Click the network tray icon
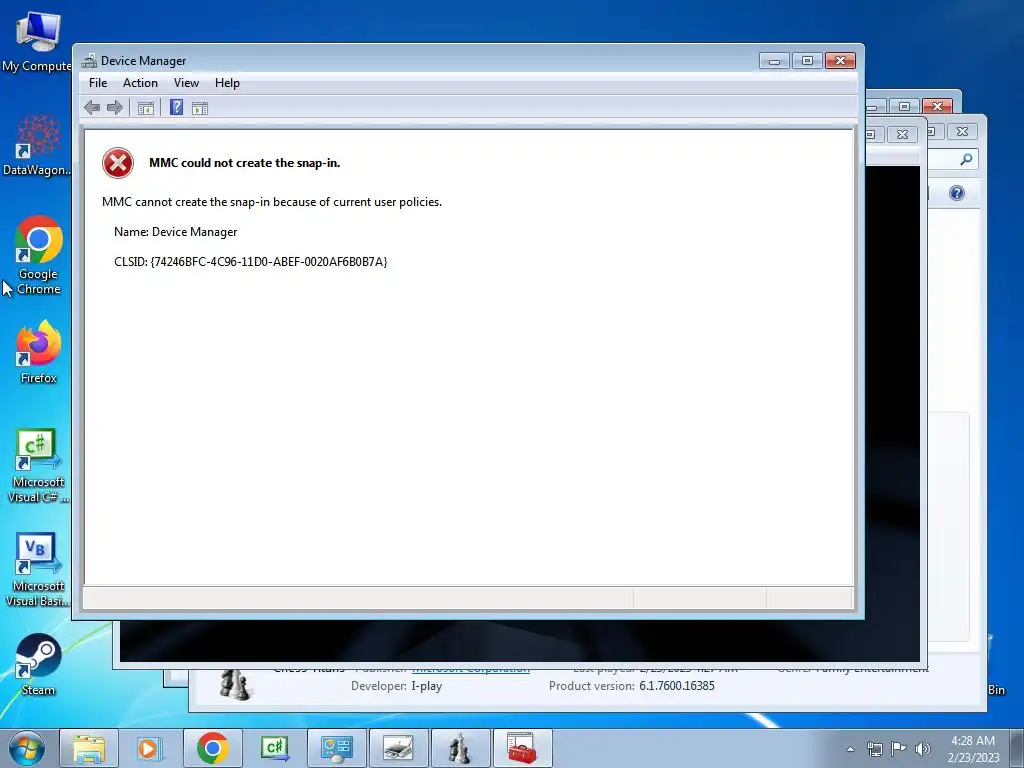The width and height of the screenshot is (1024, 768). tap(874, 749)
